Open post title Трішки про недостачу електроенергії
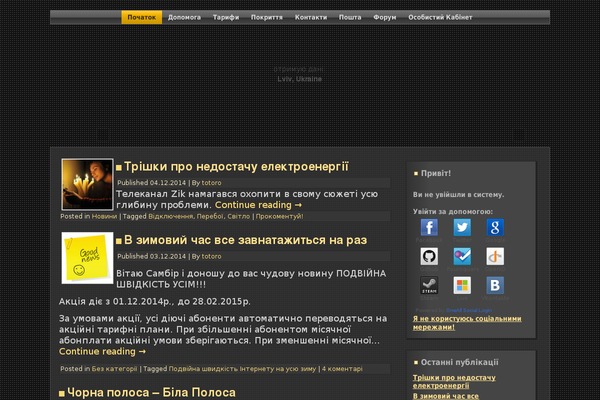Screen dimensions: 600x400 [x=236, y=167]
